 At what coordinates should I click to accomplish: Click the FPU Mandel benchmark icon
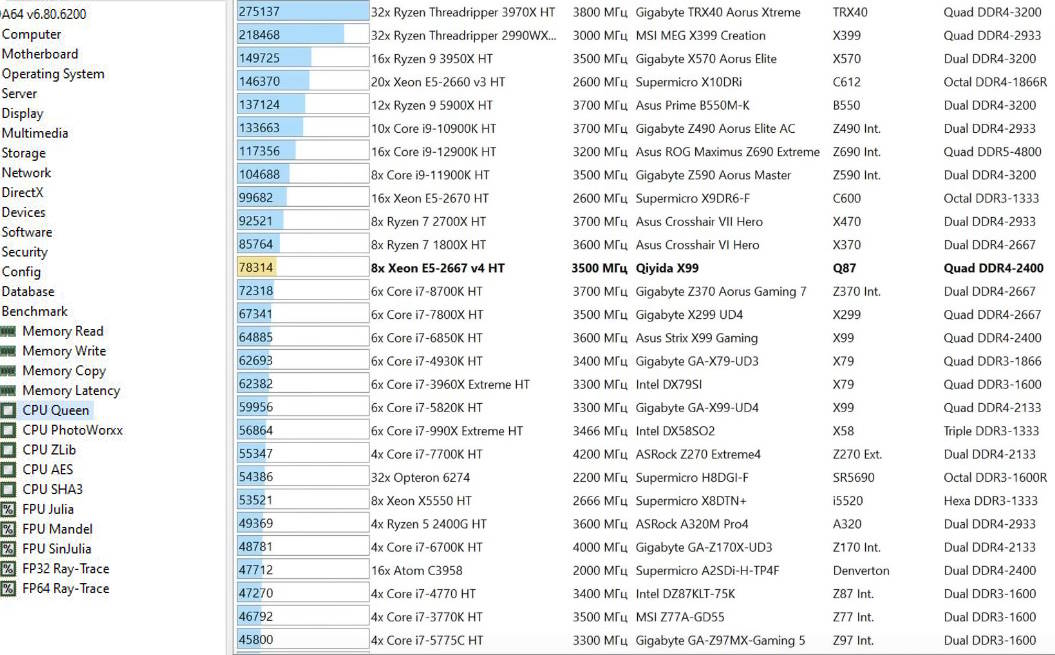[8, 529]
